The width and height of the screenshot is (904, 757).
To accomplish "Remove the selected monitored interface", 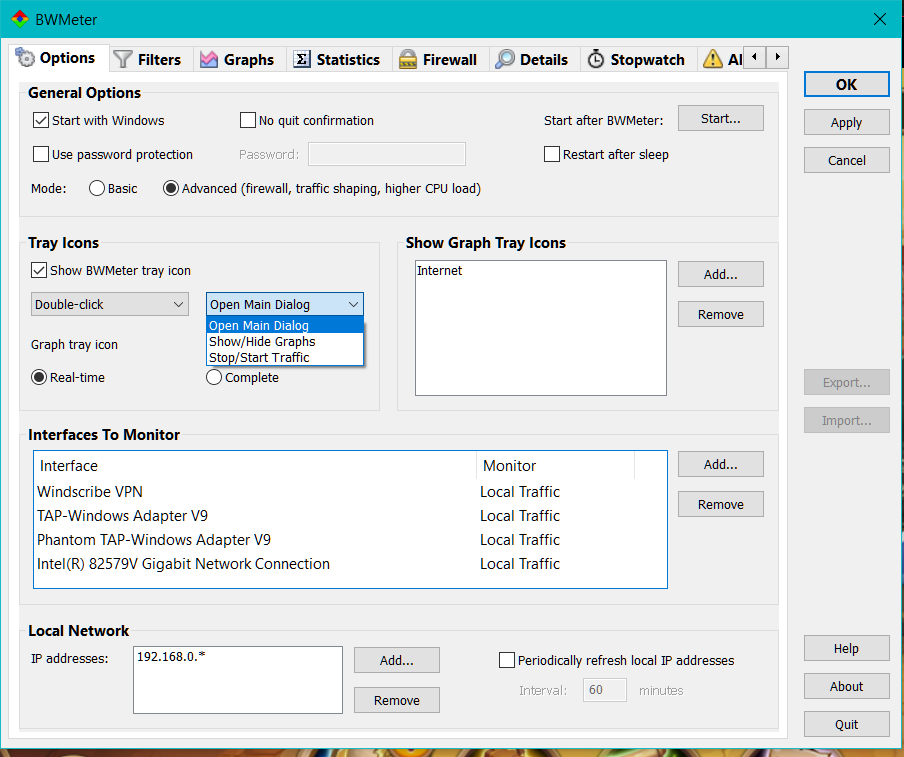I will click(x=721, y=504).
